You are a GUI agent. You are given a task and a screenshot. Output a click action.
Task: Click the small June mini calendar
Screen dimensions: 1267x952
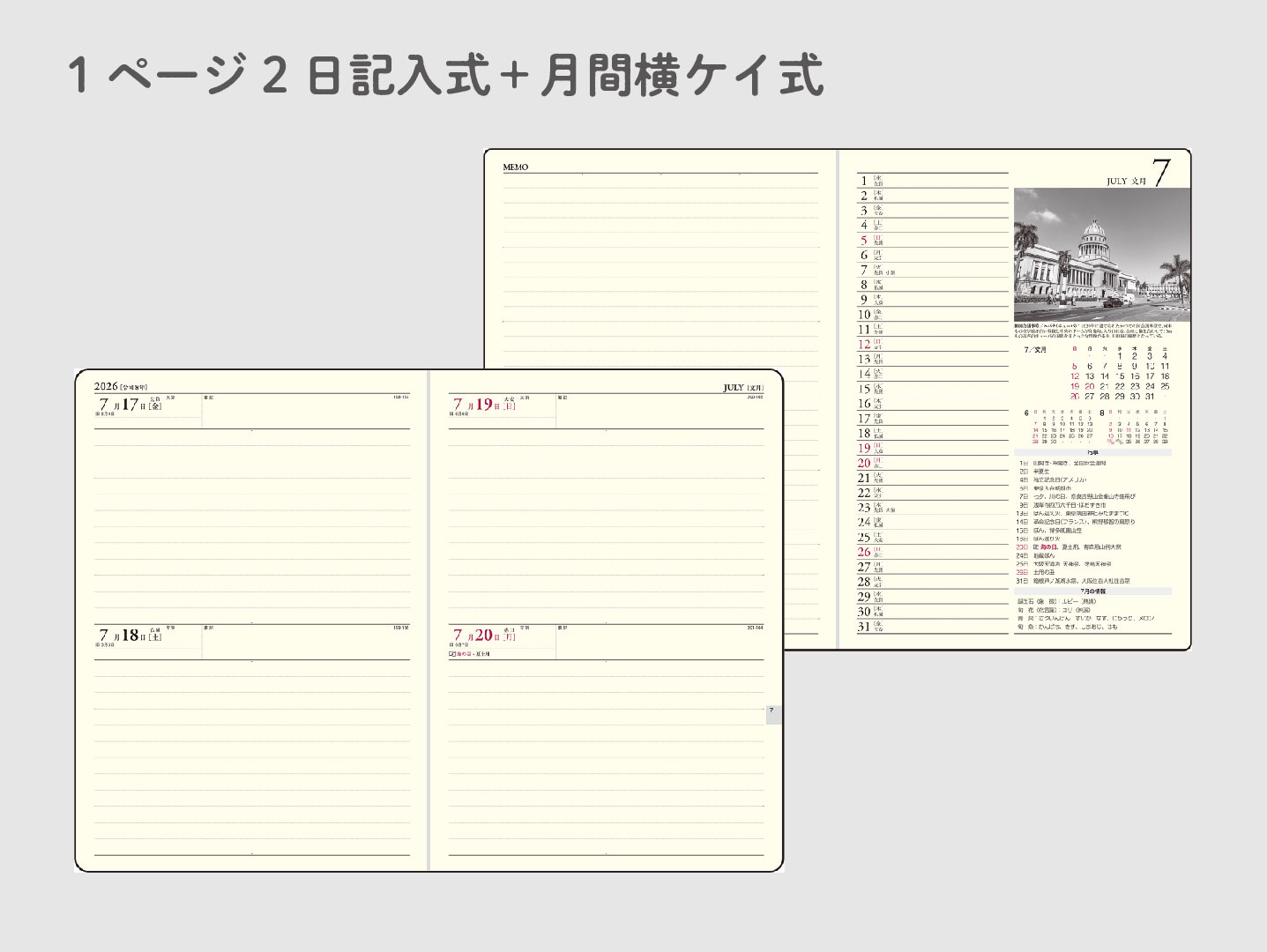pos(1058,426)
